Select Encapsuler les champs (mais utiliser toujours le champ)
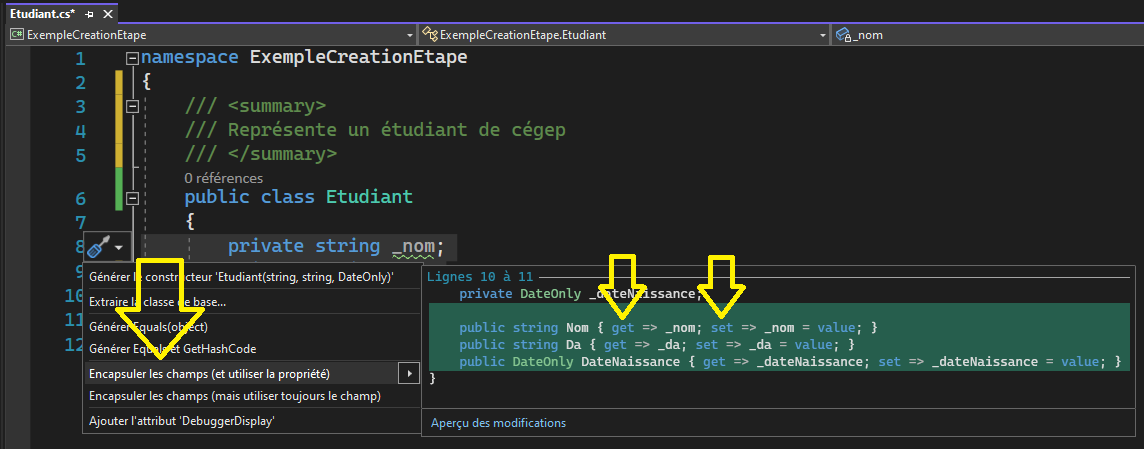The height and width of the screenshot is (449, 1144). [x=234, y=397]
